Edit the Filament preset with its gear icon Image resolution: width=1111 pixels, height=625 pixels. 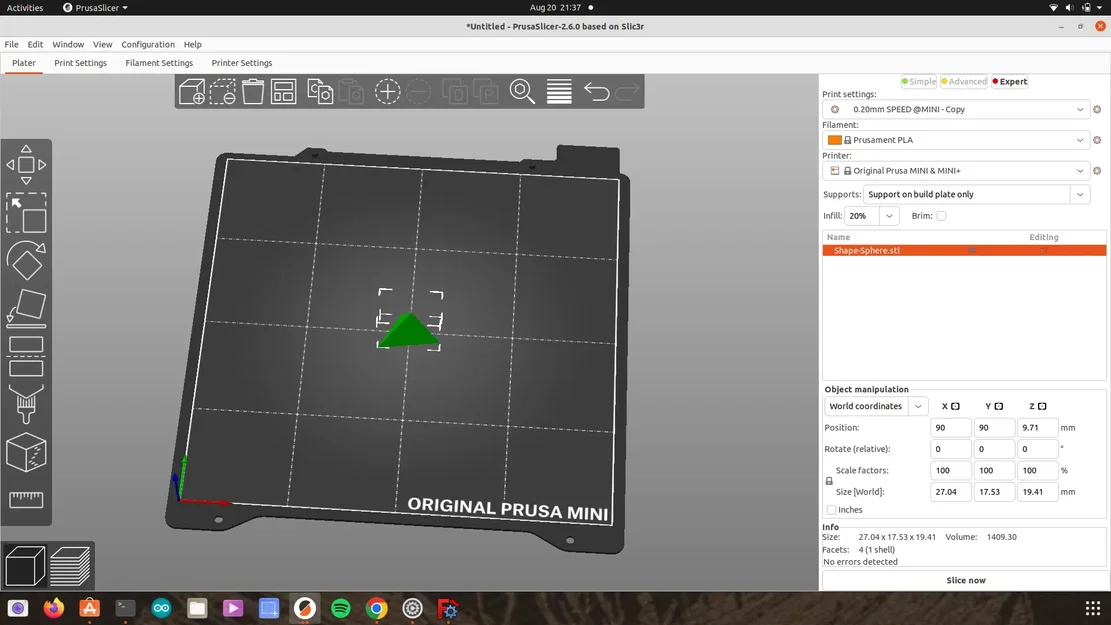coord(1097,140)
